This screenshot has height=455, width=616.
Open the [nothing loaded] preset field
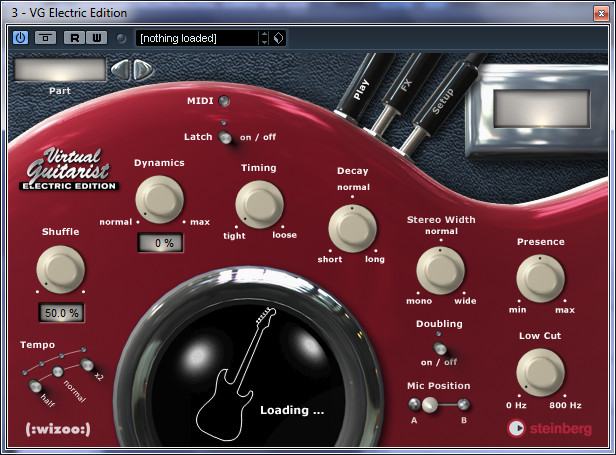coord(197,38)
